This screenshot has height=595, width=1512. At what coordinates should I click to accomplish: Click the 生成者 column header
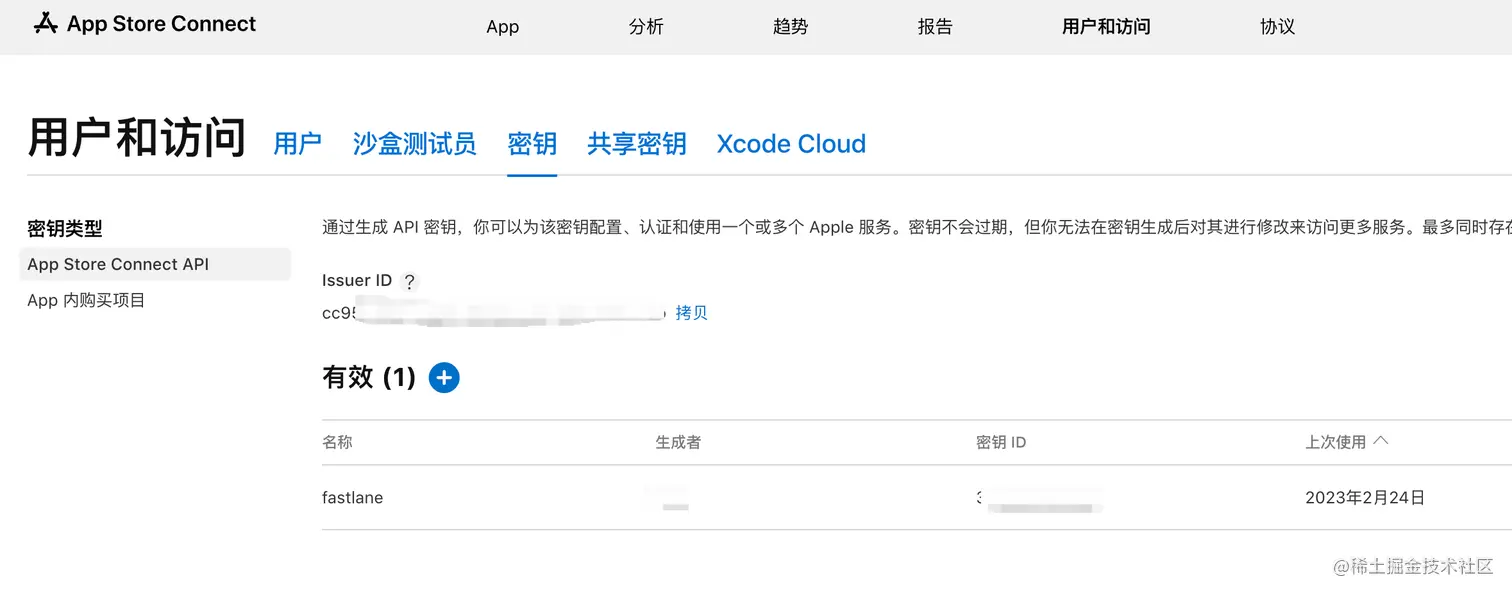tap(678, 442)
